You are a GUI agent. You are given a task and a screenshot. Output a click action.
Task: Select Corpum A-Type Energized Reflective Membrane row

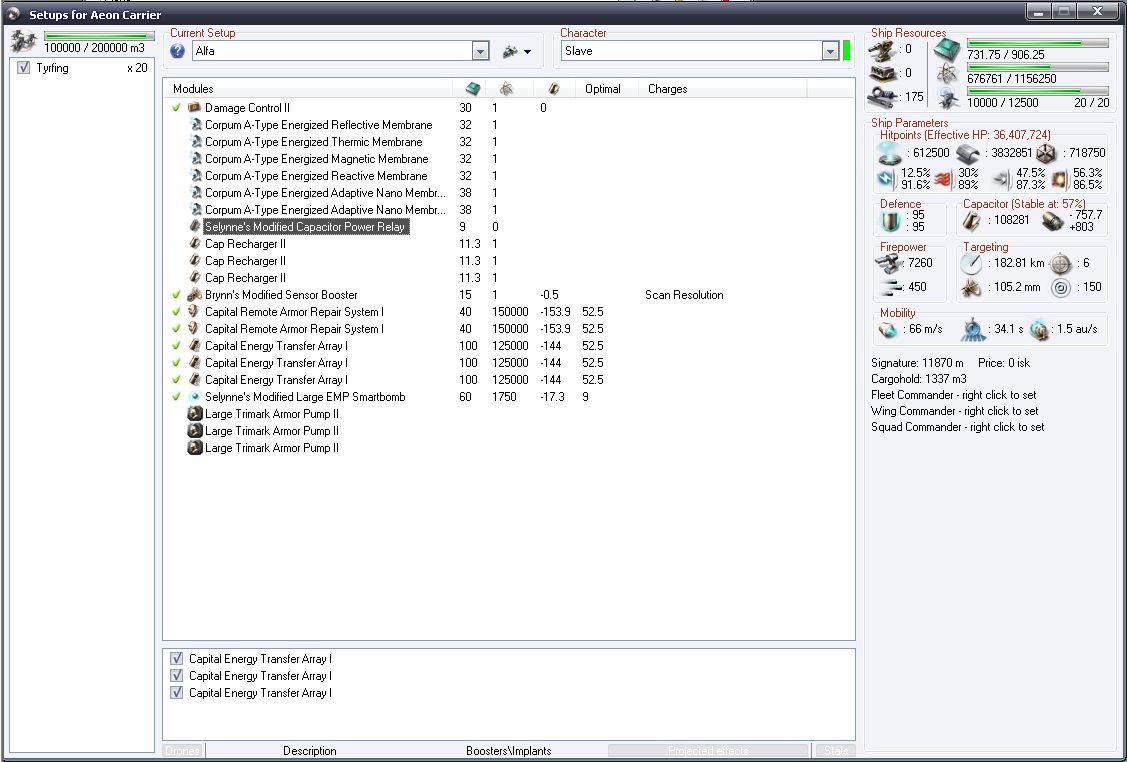tap(318, 125)
